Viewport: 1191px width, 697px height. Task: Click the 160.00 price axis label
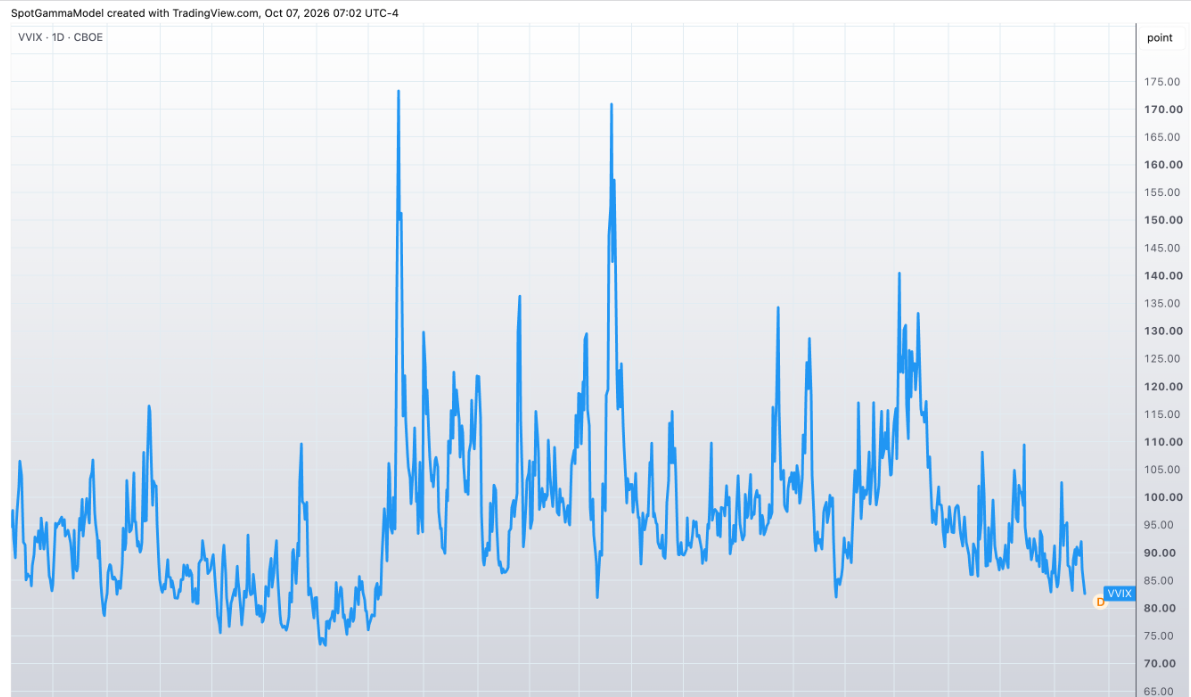coord(1163,165)
